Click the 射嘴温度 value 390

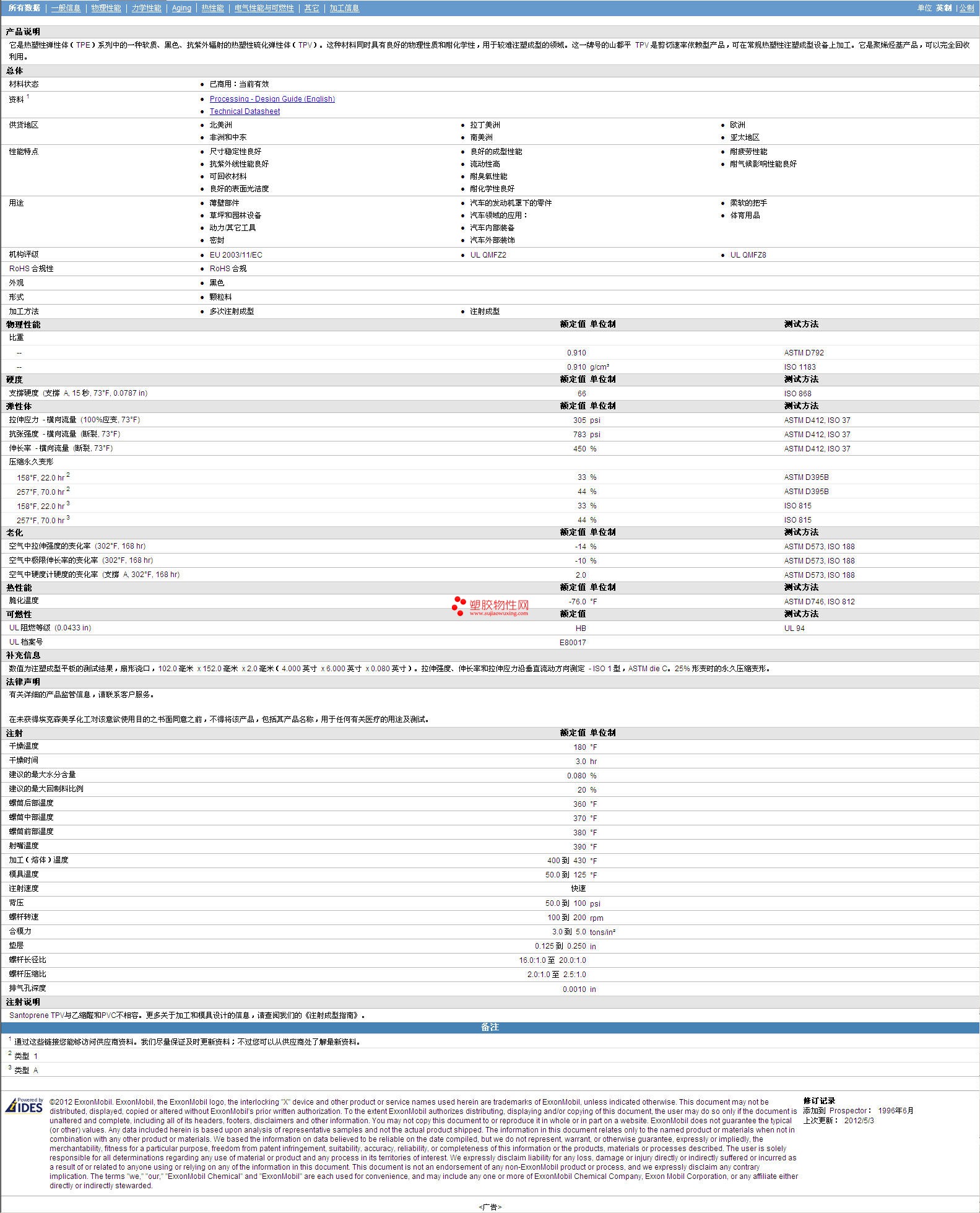click(579, 847)
